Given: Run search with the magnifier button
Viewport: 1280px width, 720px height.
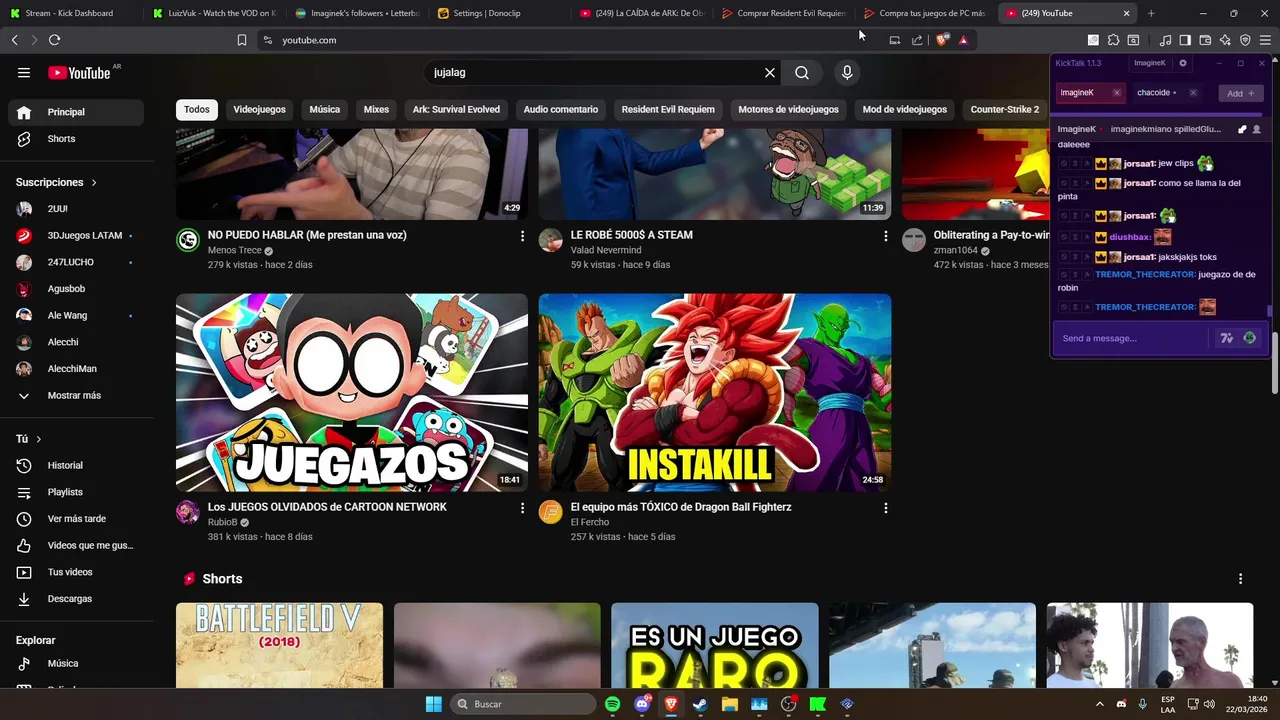Looking at the screenshot, I should [x=802, y=72].
